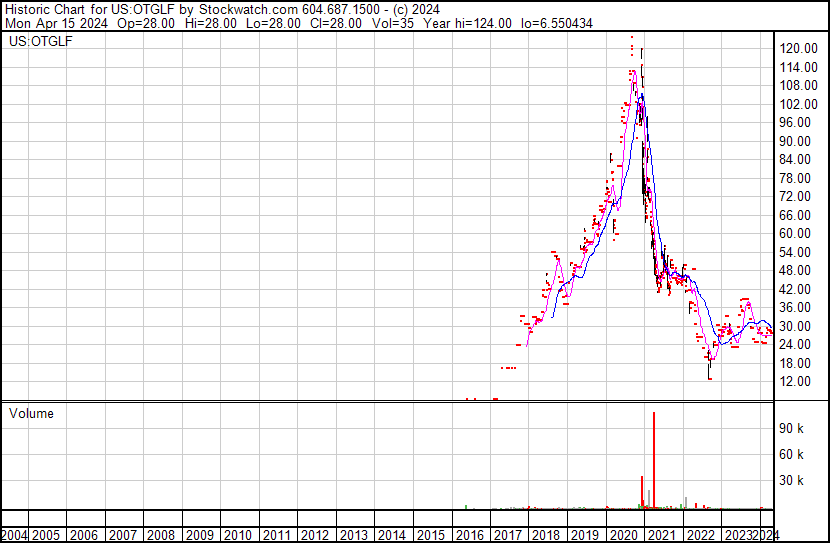Click the 42.00 price axis label

click(x=795, y=289)
